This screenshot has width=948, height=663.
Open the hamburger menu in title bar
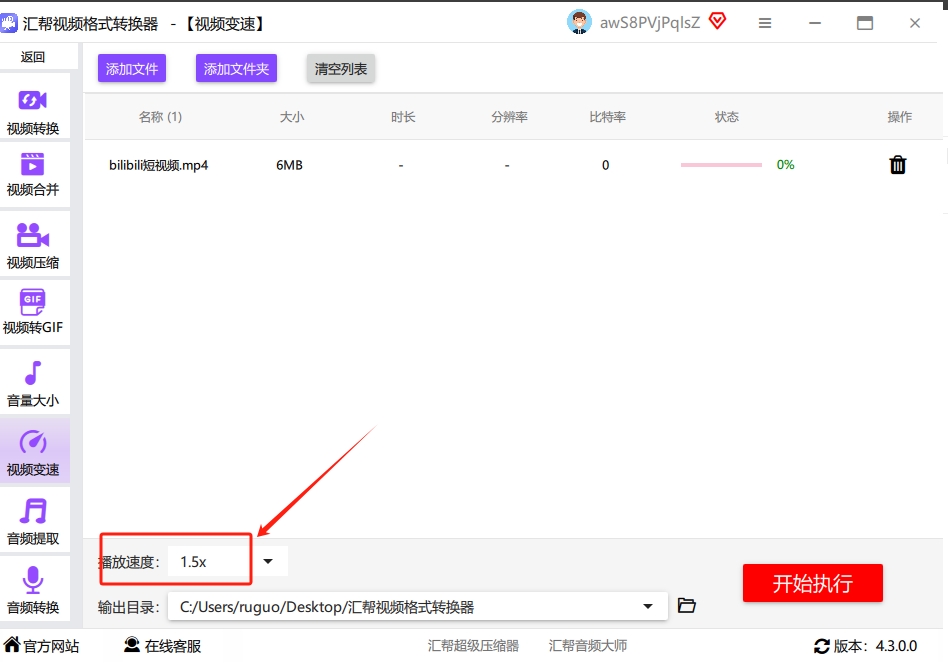coord(765,23)
